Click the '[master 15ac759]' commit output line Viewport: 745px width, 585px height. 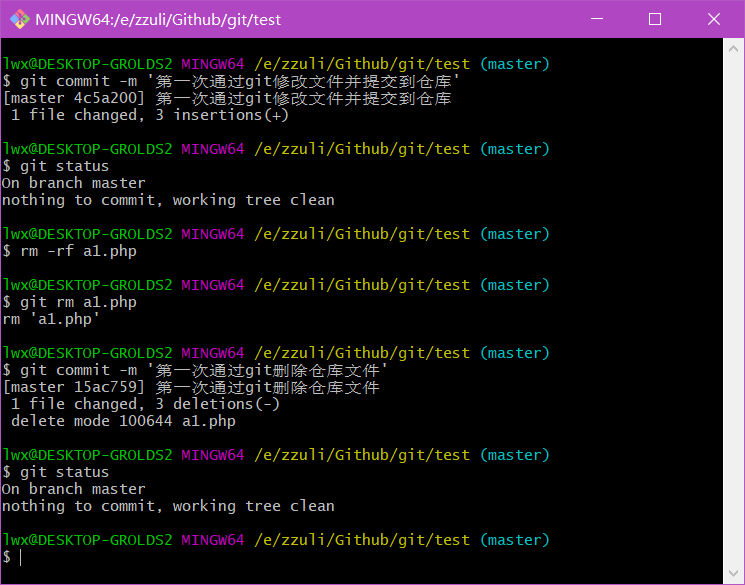[x=191, y=387]
